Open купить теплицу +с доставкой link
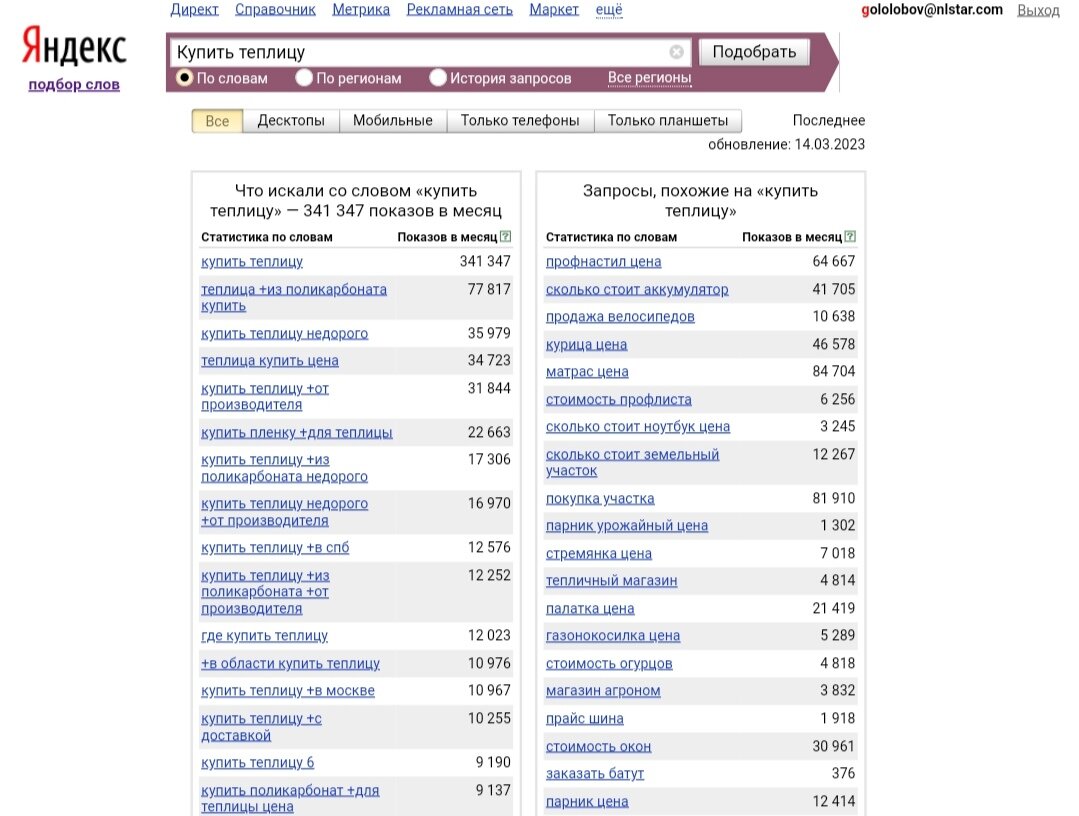Image resolution: width=1079 pixels, height=816 pixels. (x=261, y=727)
